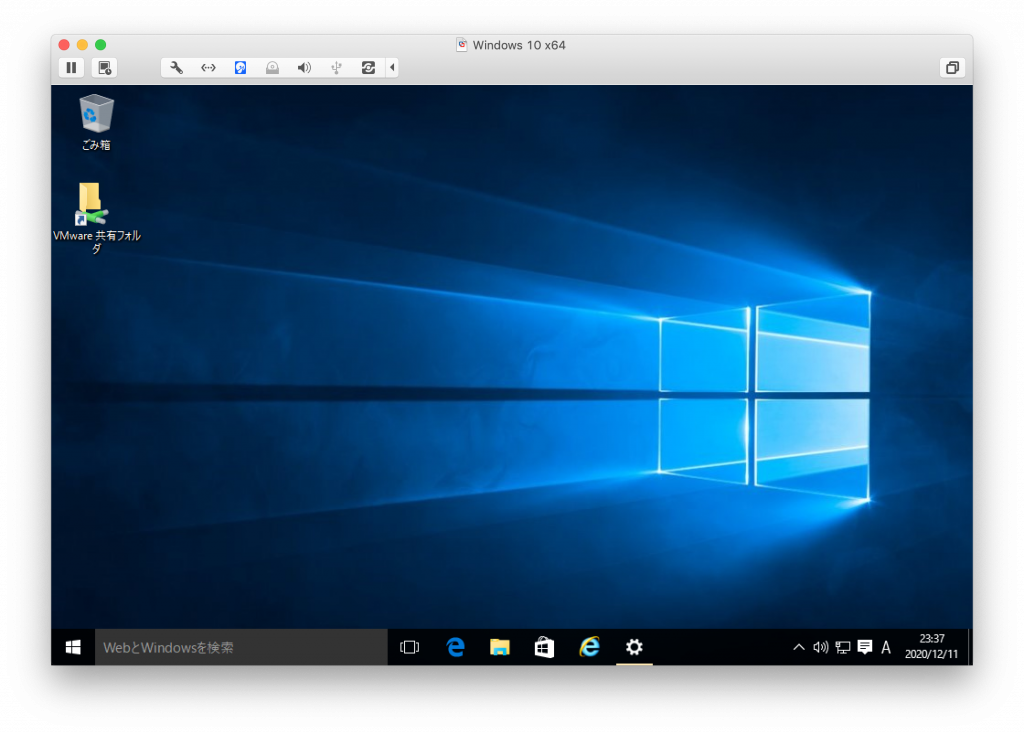Show hidden system tray icons
This screenshot has height=733, width=1024.
799,647
